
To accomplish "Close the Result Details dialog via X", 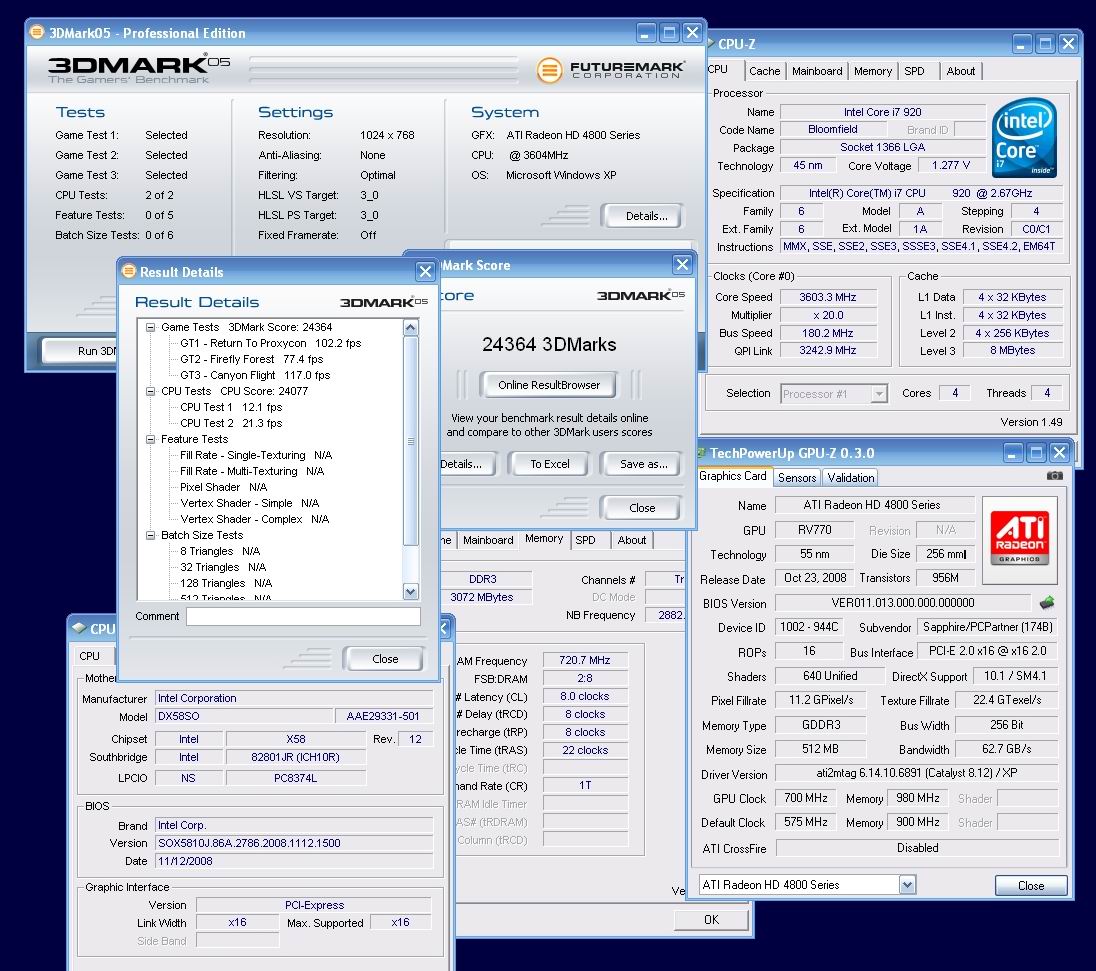I will click(x=425, y=271).
